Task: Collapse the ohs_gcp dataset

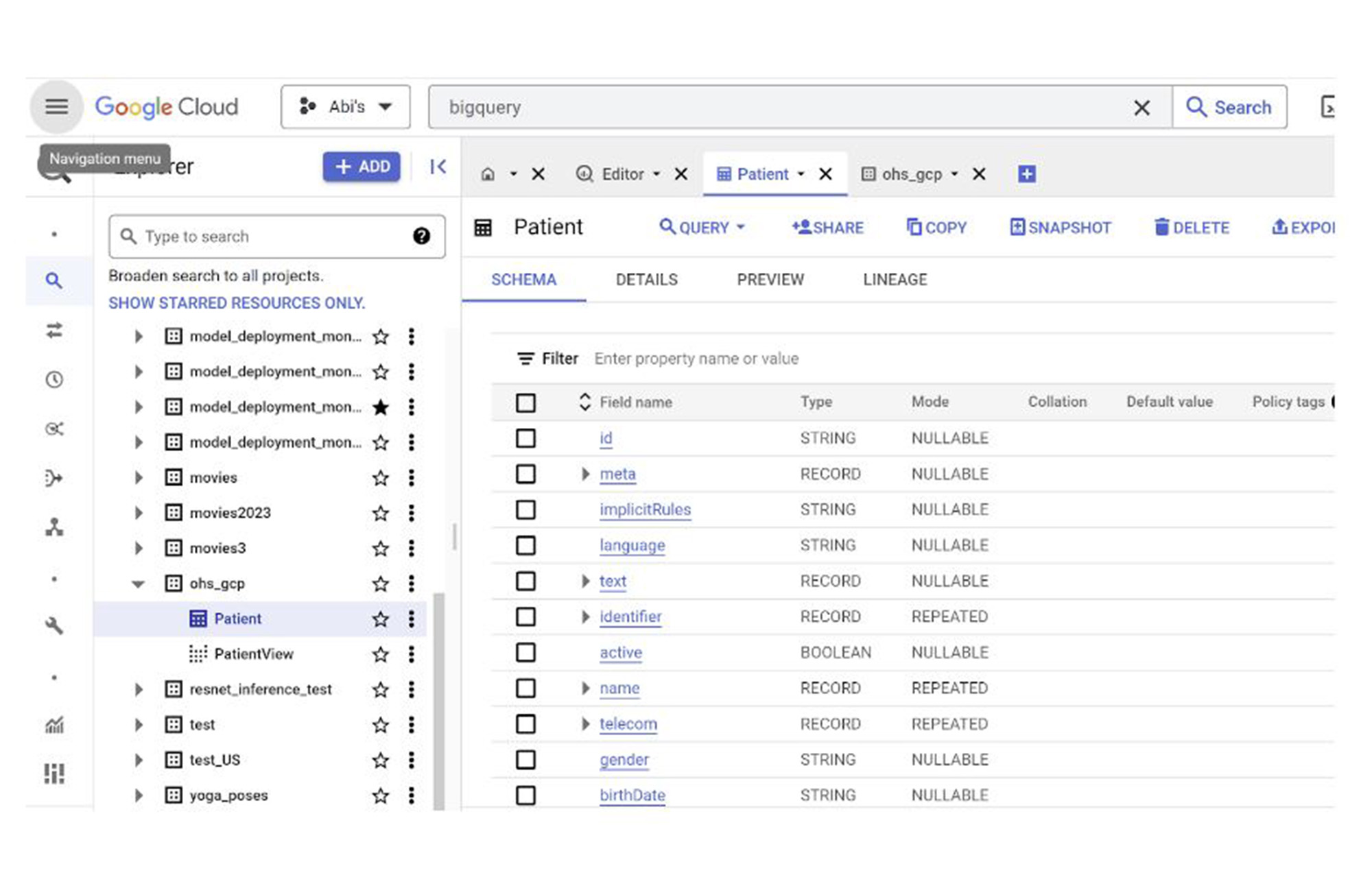Action: [x=139, y=584]
